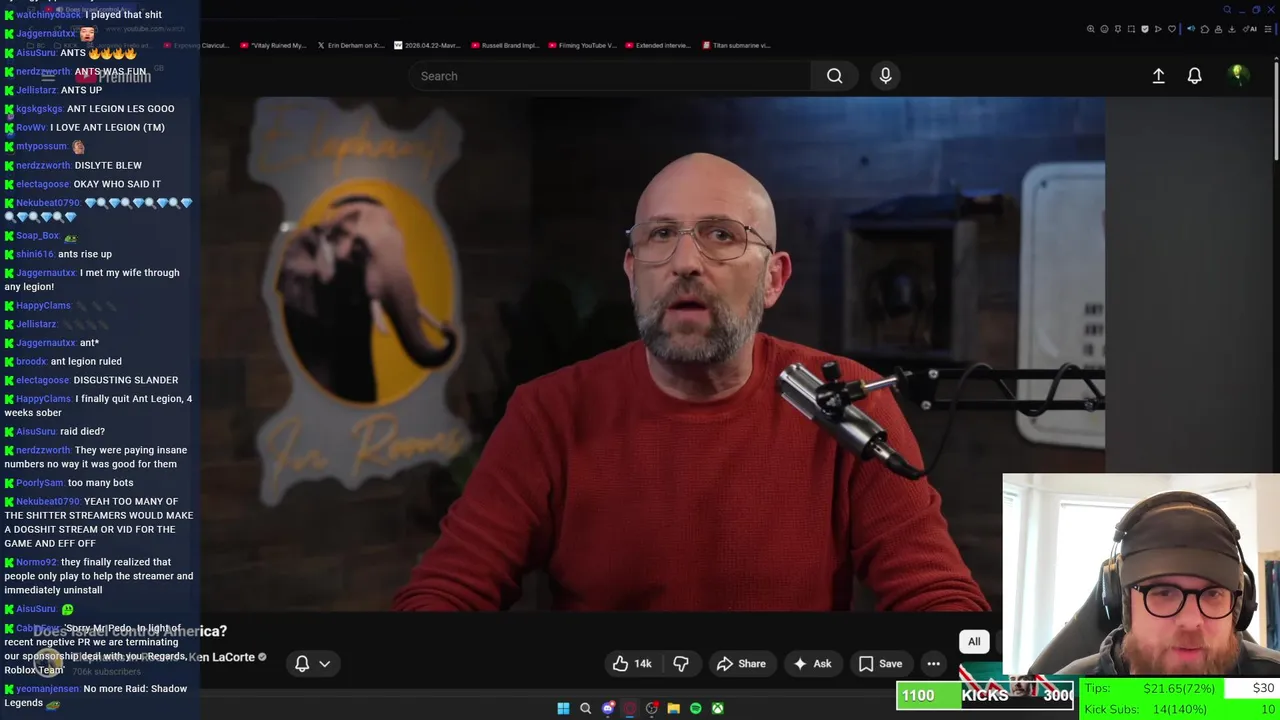The width and height of the screenshot is (1280, 720).
Task: Click chat message "ANT LEGION LES GOOO"
Action: coord(120,108)
